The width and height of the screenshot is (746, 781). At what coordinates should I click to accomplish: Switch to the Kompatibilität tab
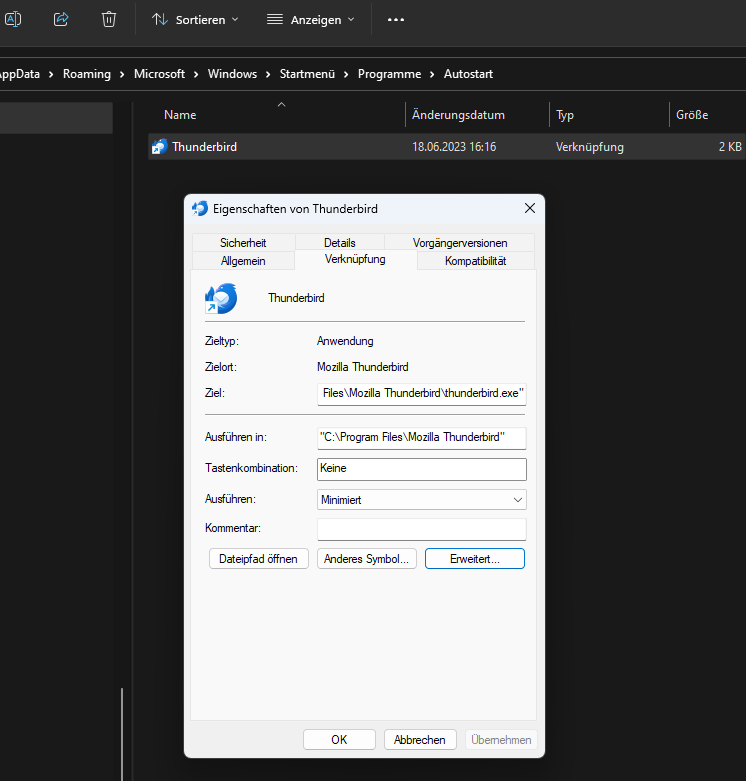(476, 260)
